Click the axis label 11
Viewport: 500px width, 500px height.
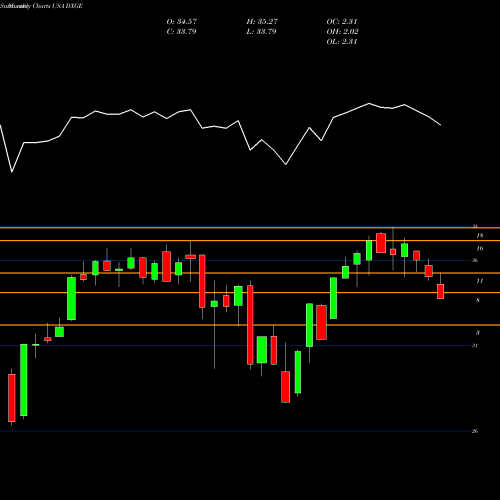point(479,281)
